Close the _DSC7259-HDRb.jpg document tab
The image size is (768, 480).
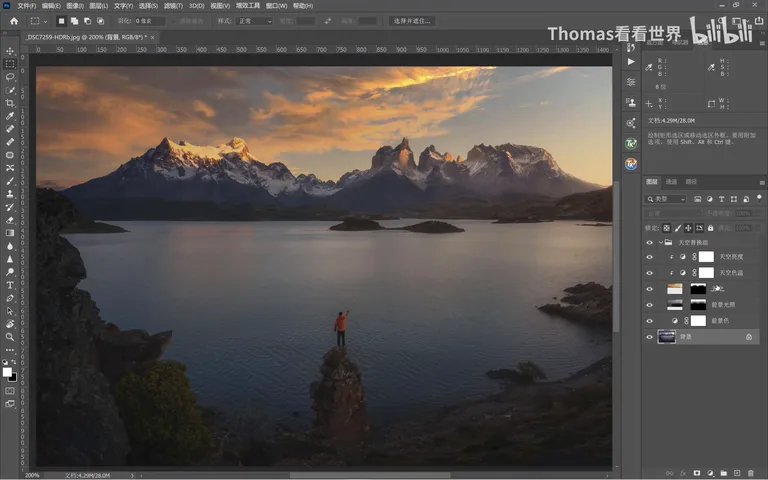click(152, 37)
